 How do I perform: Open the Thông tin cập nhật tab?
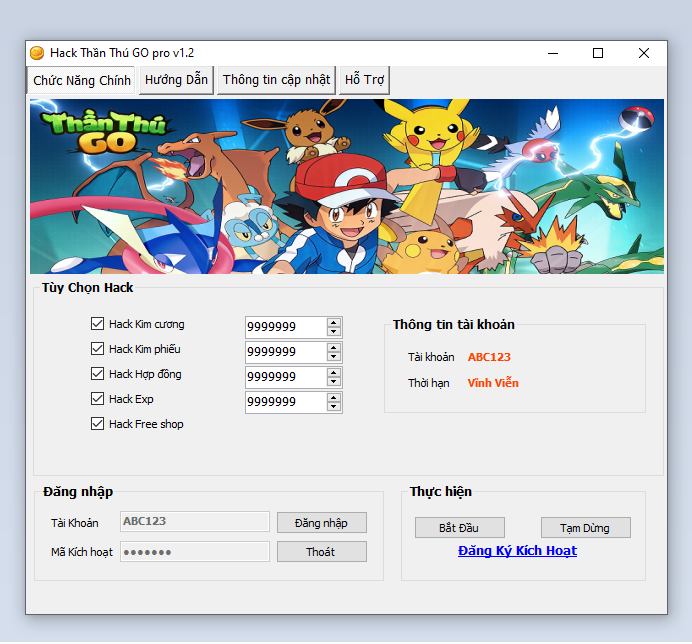coord(276,80)
